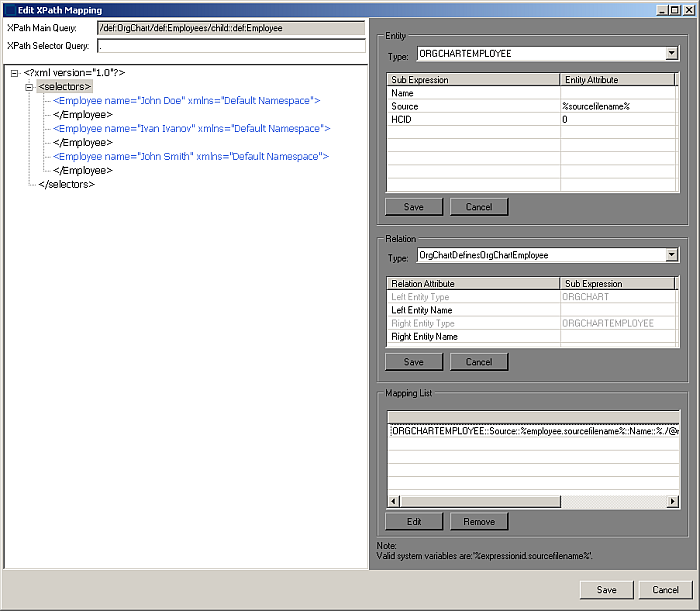Click the window title bar icon
This screenshot has width=700, height=611.
[9, 9]
